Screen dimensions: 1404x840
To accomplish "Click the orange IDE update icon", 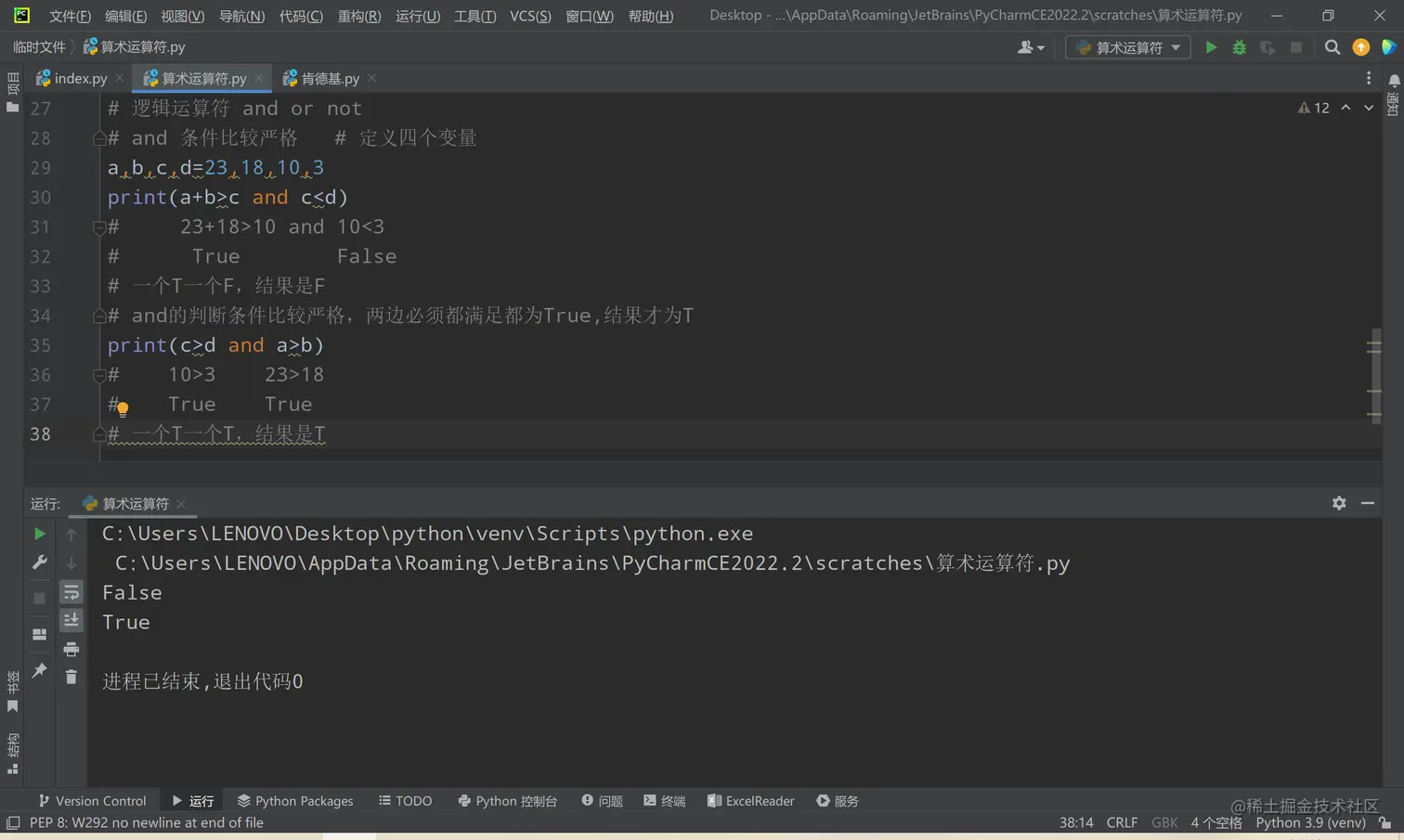I will (1361, 47).
